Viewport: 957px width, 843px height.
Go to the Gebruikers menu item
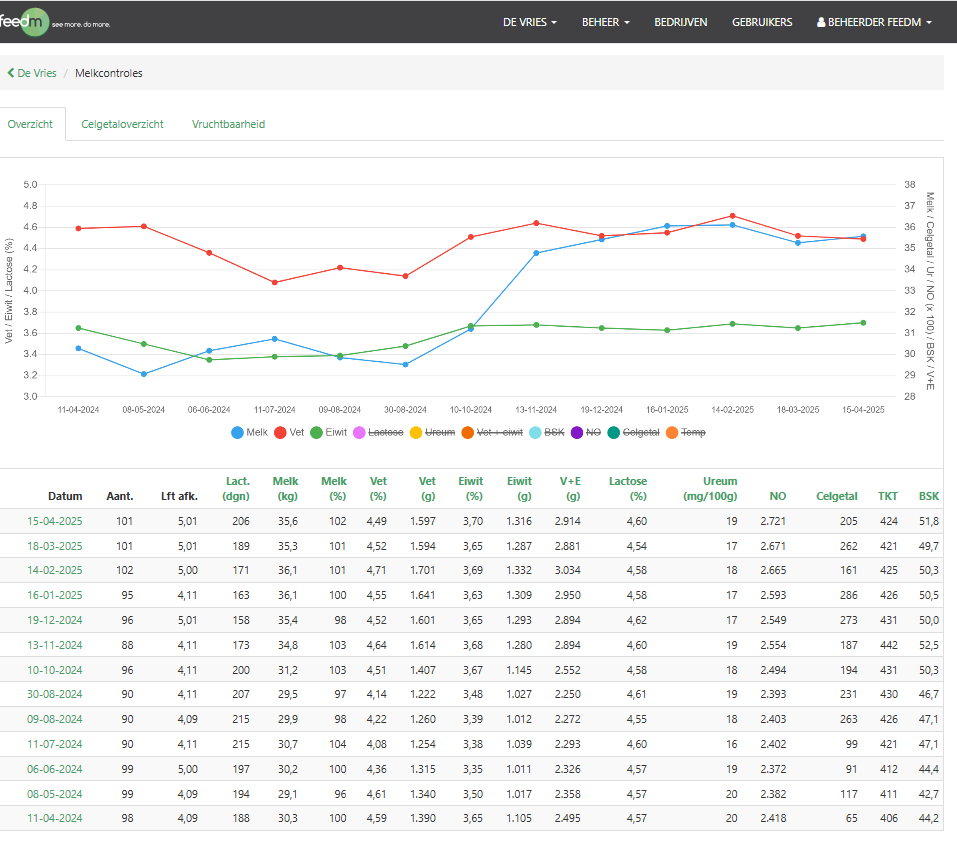762,22
